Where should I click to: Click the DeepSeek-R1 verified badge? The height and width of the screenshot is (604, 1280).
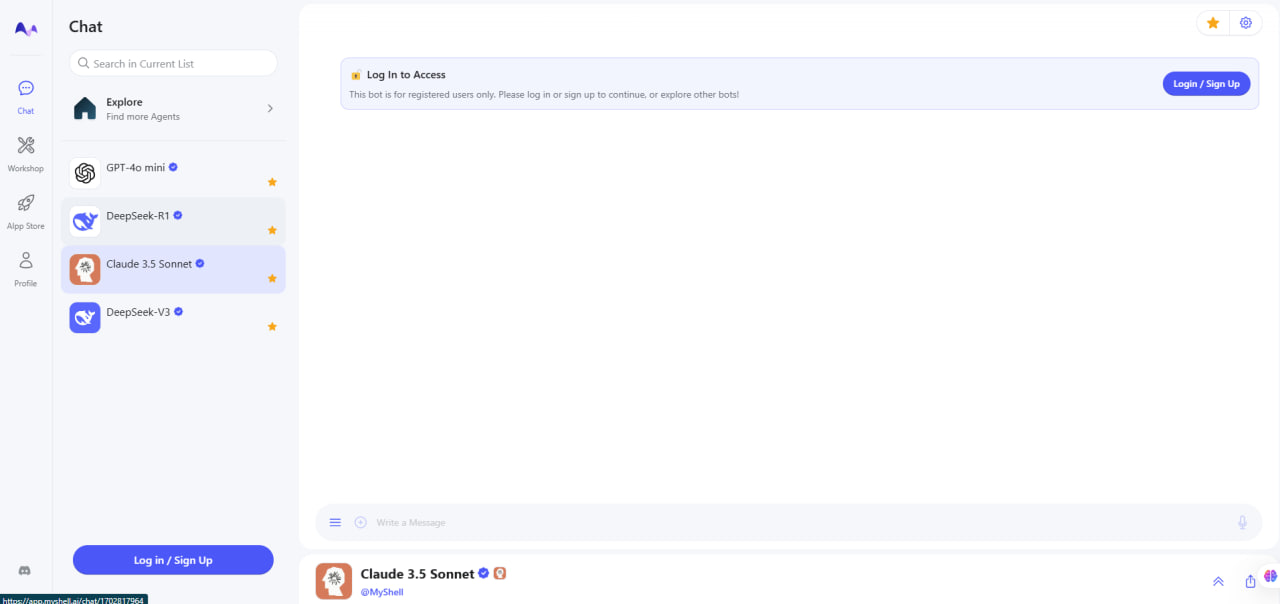178,215
